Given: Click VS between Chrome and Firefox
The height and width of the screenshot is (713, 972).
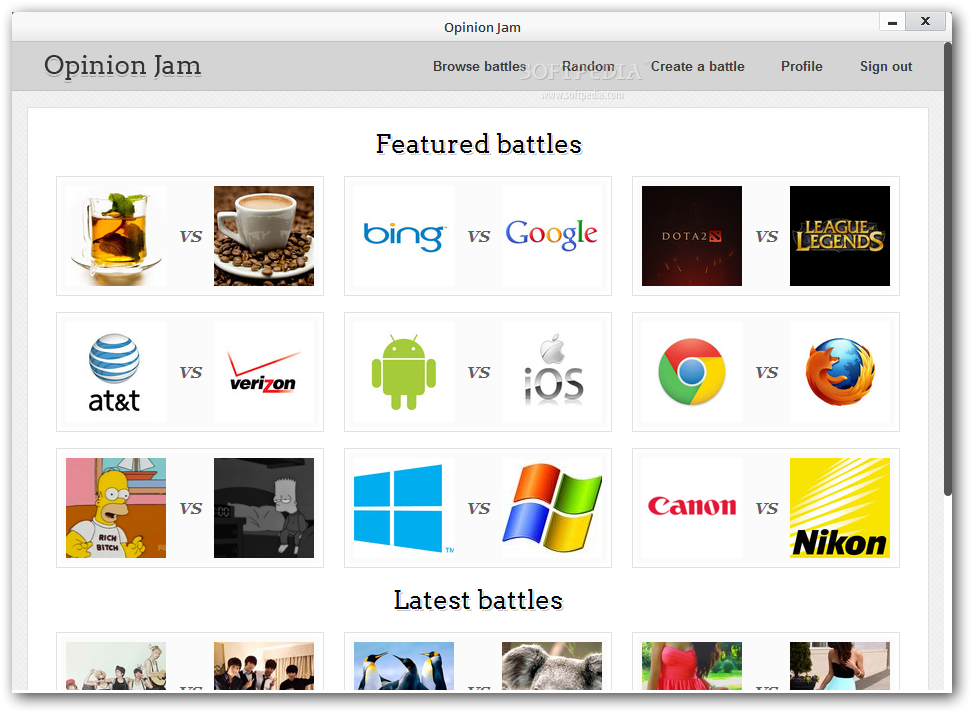Looking at the screenshot, I should coord(766,373).
